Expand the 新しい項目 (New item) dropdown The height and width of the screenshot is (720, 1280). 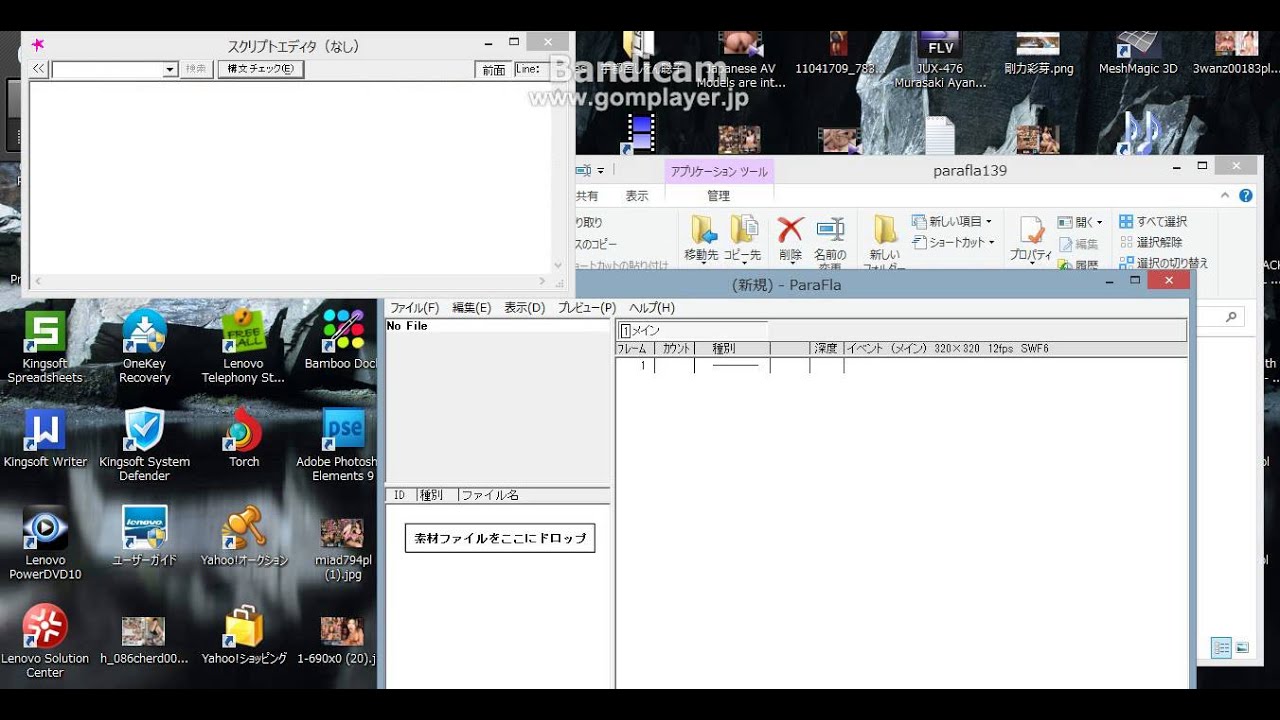tap(989, 222)
